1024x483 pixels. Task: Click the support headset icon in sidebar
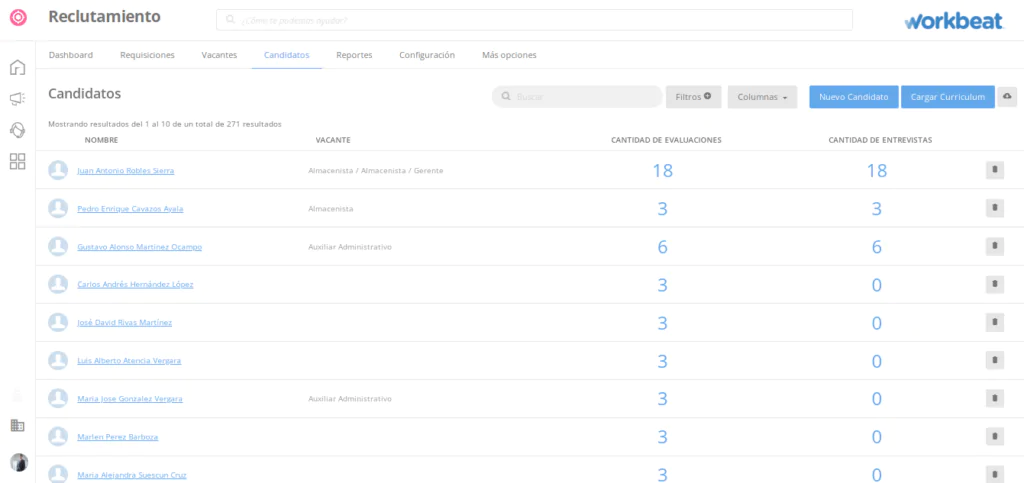pos(17,130)
